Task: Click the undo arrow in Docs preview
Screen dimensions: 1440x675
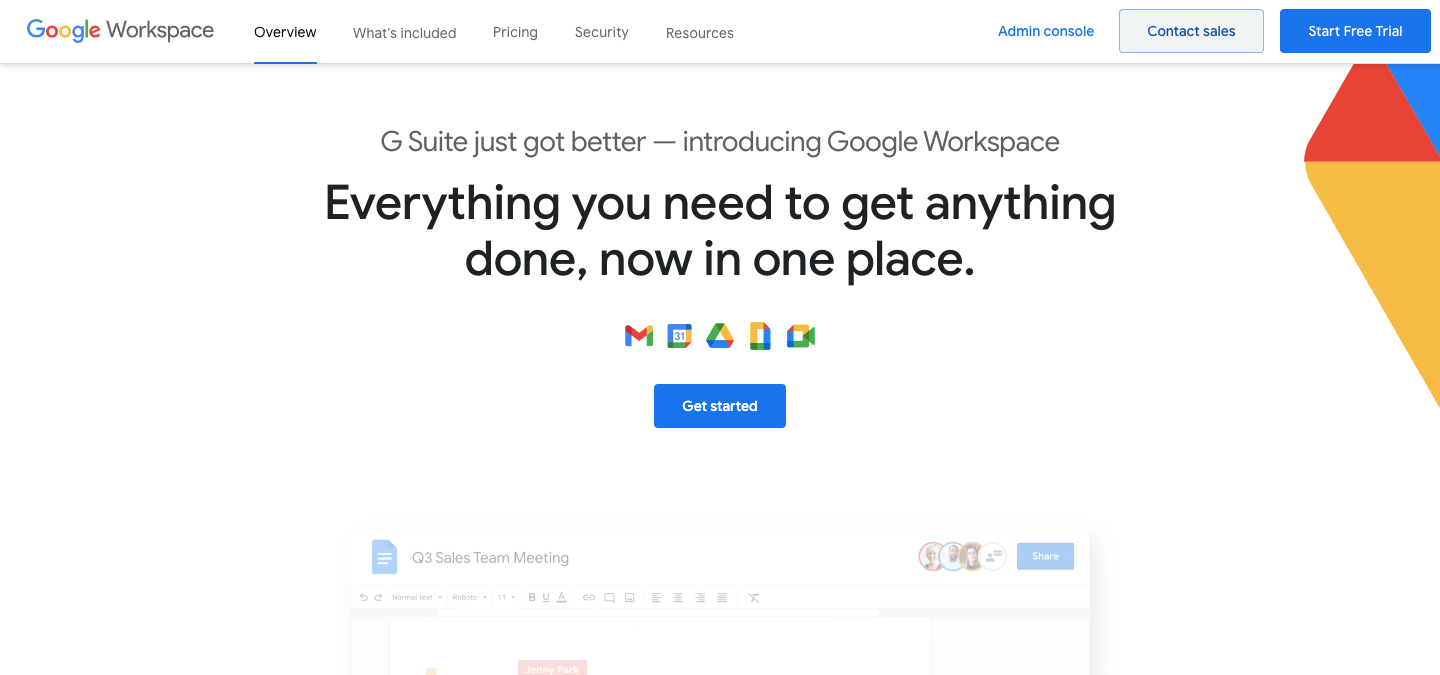Action: pos(364,598)
